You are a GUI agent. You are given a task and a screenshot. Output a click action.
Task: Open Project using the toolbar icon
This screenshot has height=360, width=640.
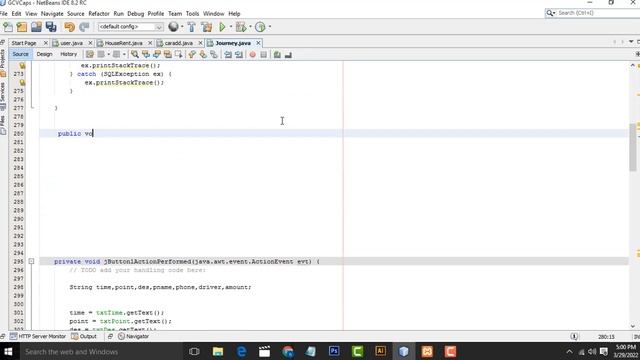pos(36,27)
